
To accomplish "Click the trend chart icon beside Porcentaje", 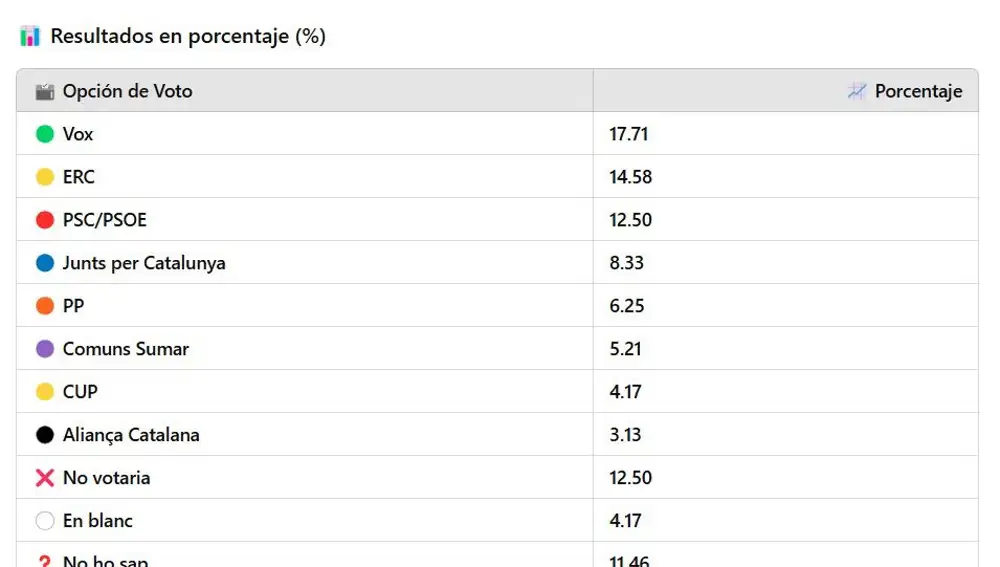I will [x=857, y=92].
